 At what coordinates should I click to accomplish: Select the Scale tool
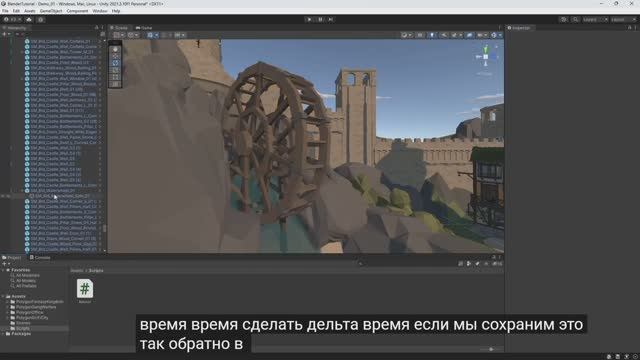tap(116, 70)
